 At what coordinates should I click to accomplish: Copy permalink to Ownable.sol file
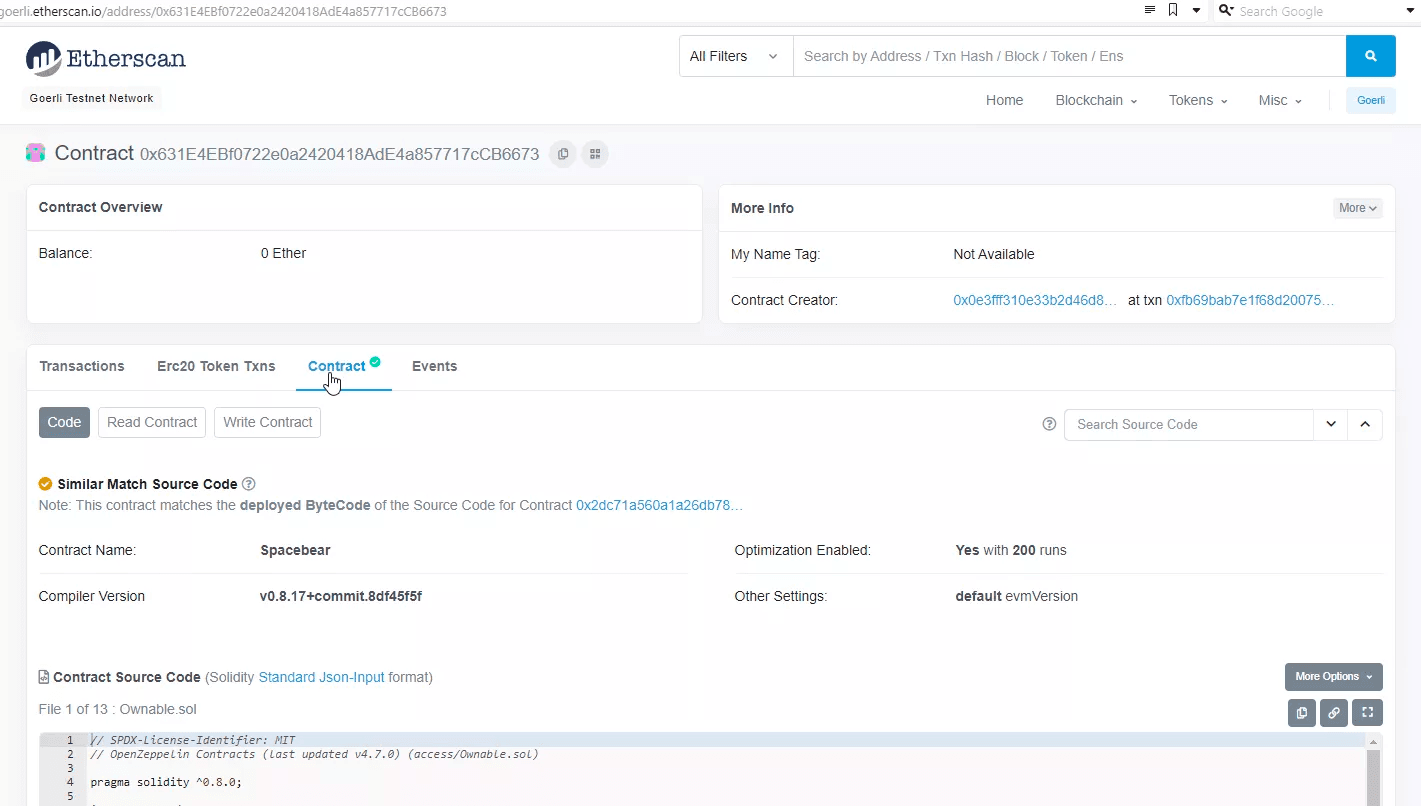pos(1334,713)
